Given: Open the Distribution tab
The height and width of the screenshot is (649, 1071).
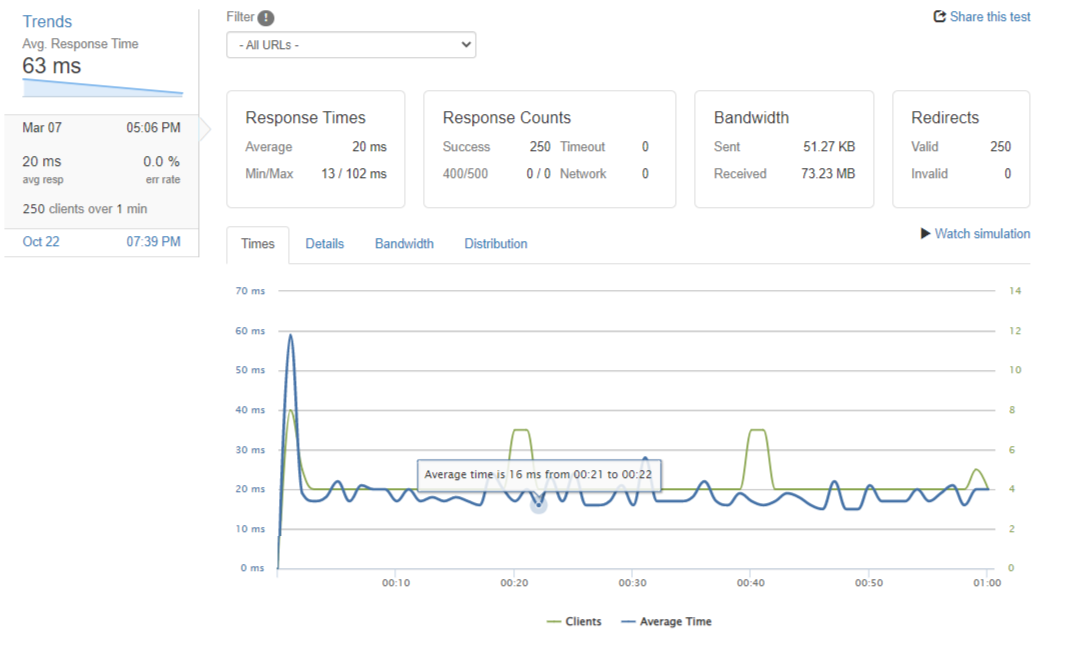Looking at the screenshot, I should click(495, 243).
